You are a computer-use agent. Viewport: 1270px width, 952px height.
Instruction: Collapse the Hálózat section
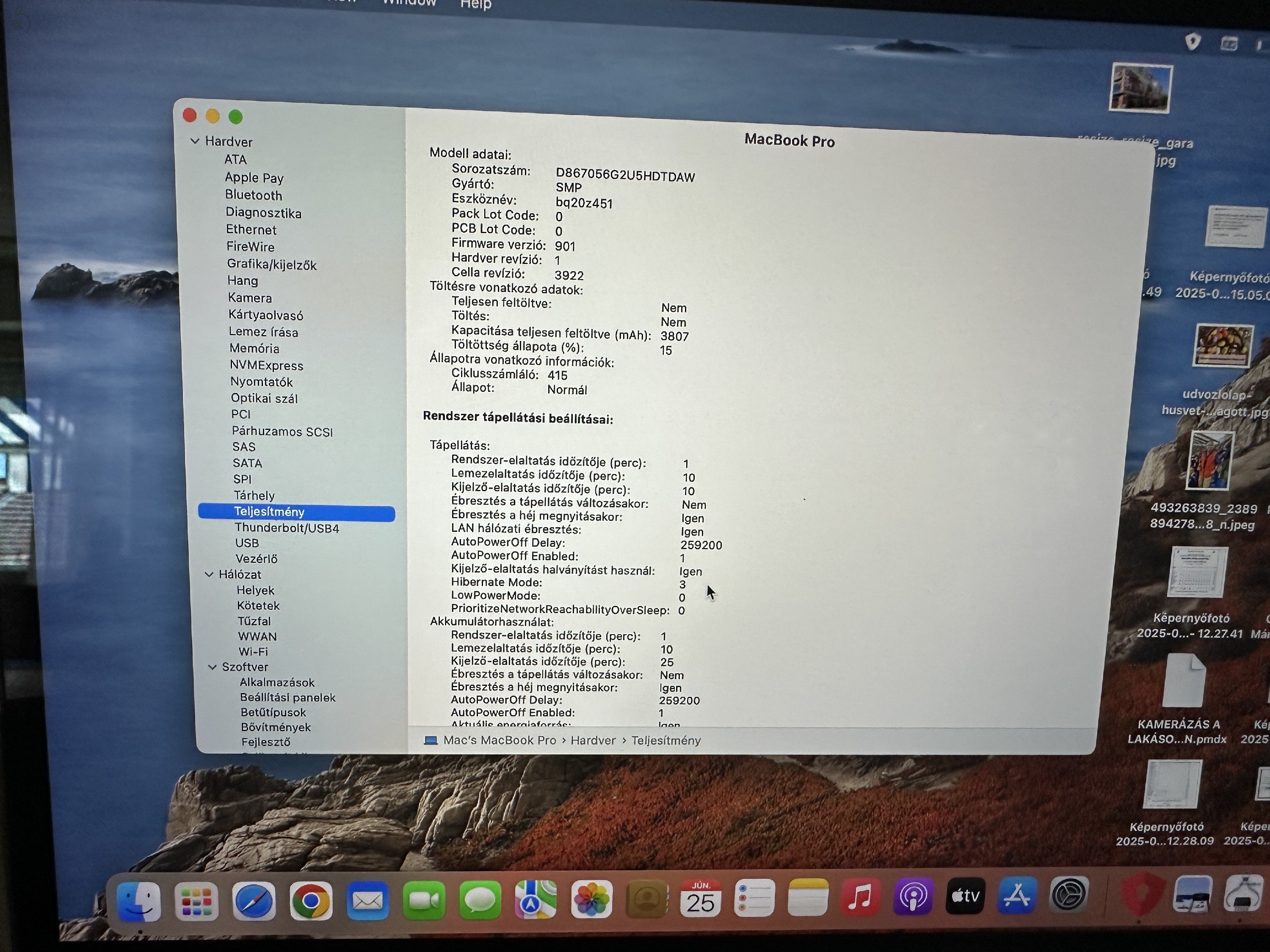click(x=209, y=575)
